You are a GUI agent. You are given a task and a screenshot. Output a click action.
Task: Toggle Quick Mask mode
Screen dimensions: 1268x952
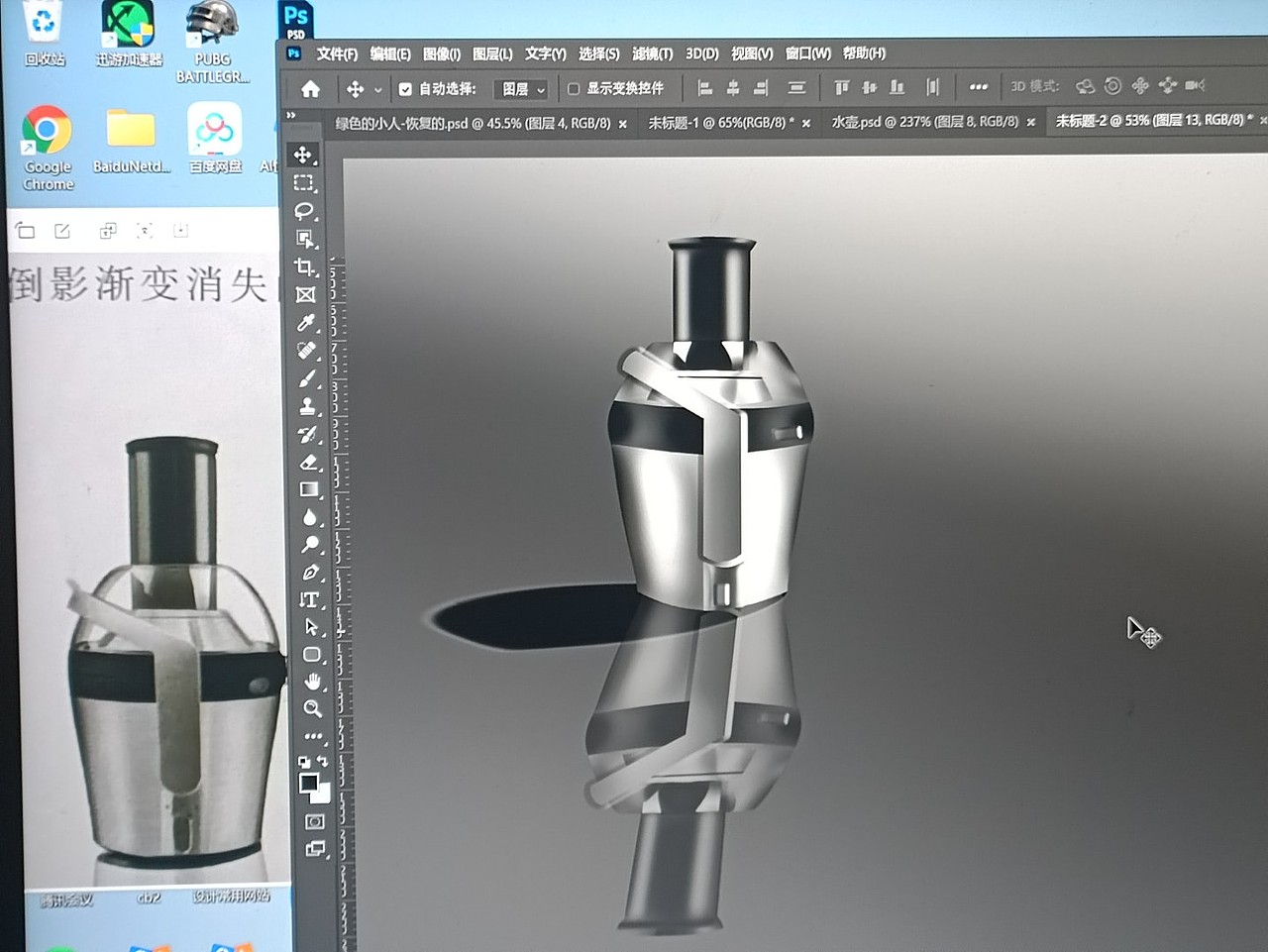pyautogui.click(x=315, y=821)
